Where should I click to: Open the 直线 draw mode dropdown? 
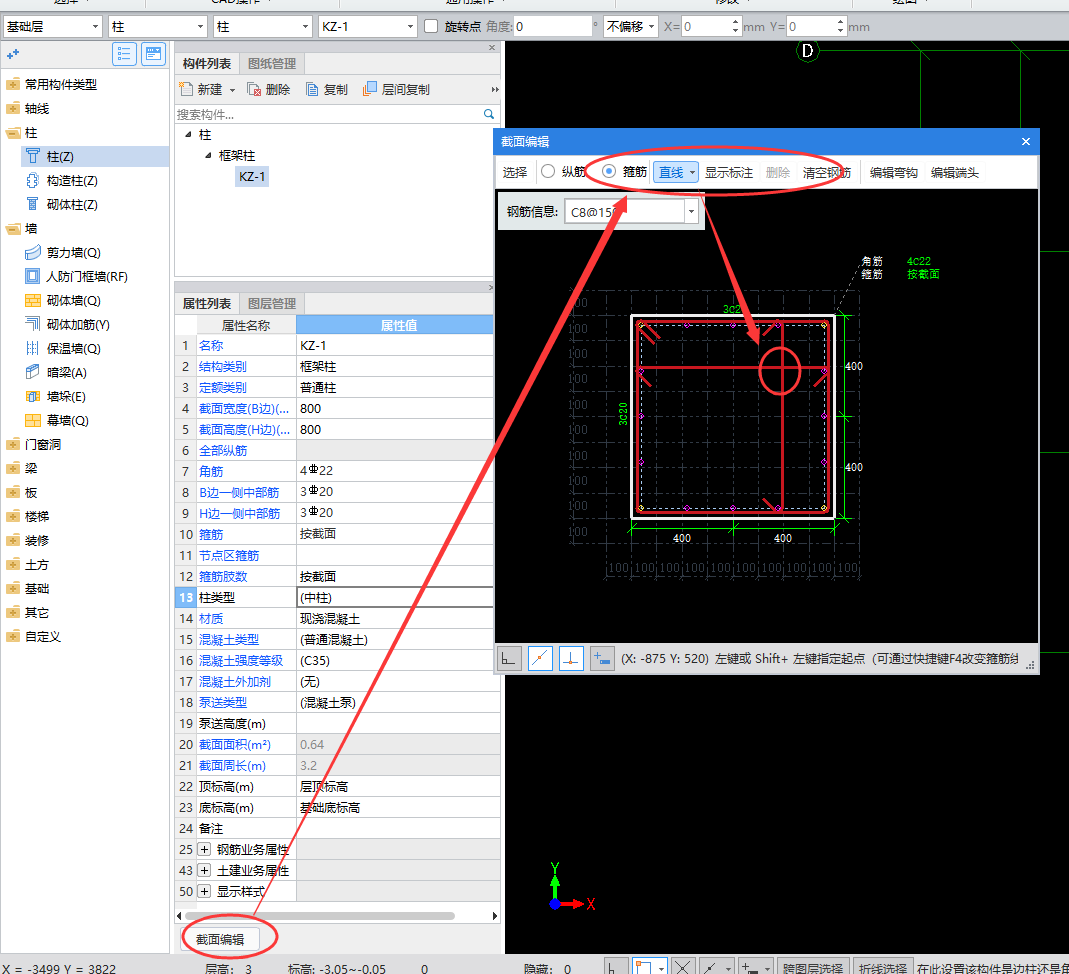tap(692, 172)
